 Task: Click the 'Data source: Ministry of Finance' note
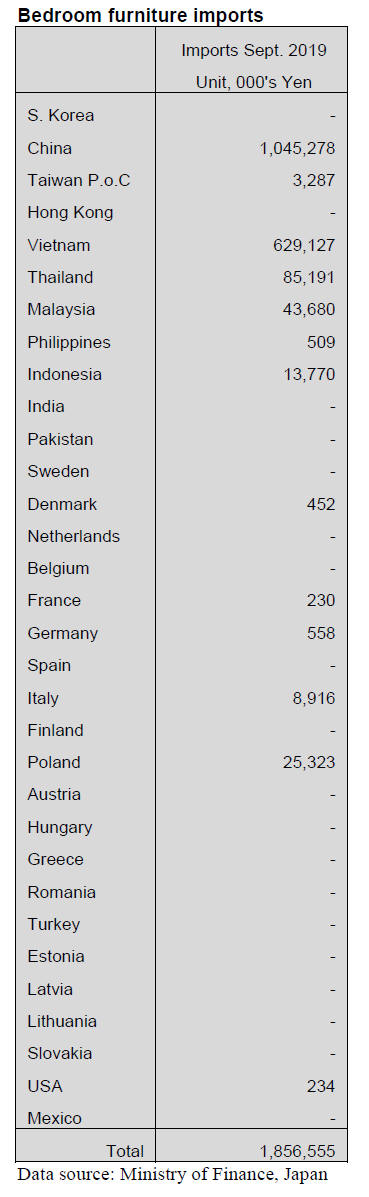click(173, 1175)
